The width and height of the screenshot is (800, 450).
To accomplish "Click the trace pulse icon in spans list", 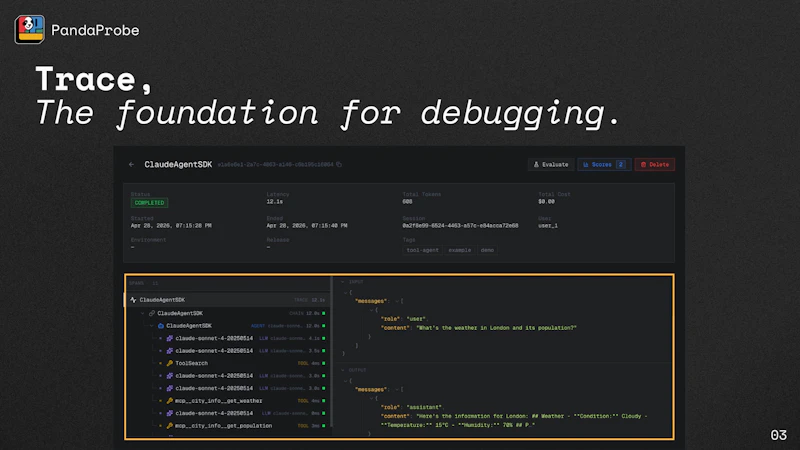I will 133,300.
